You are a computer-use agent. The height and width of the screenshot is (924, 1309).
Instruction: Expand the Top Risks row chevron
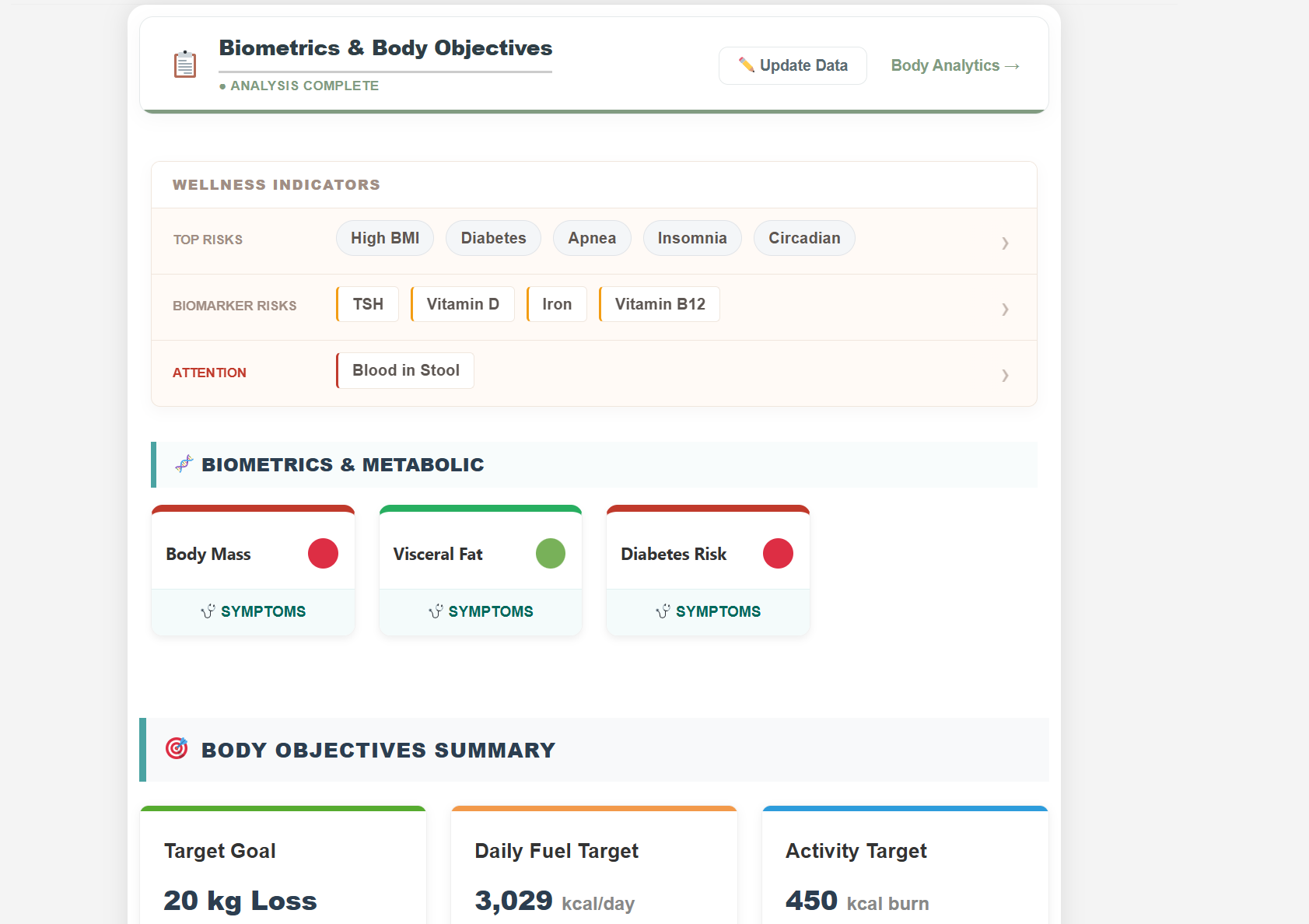(x=1006, y=243)
